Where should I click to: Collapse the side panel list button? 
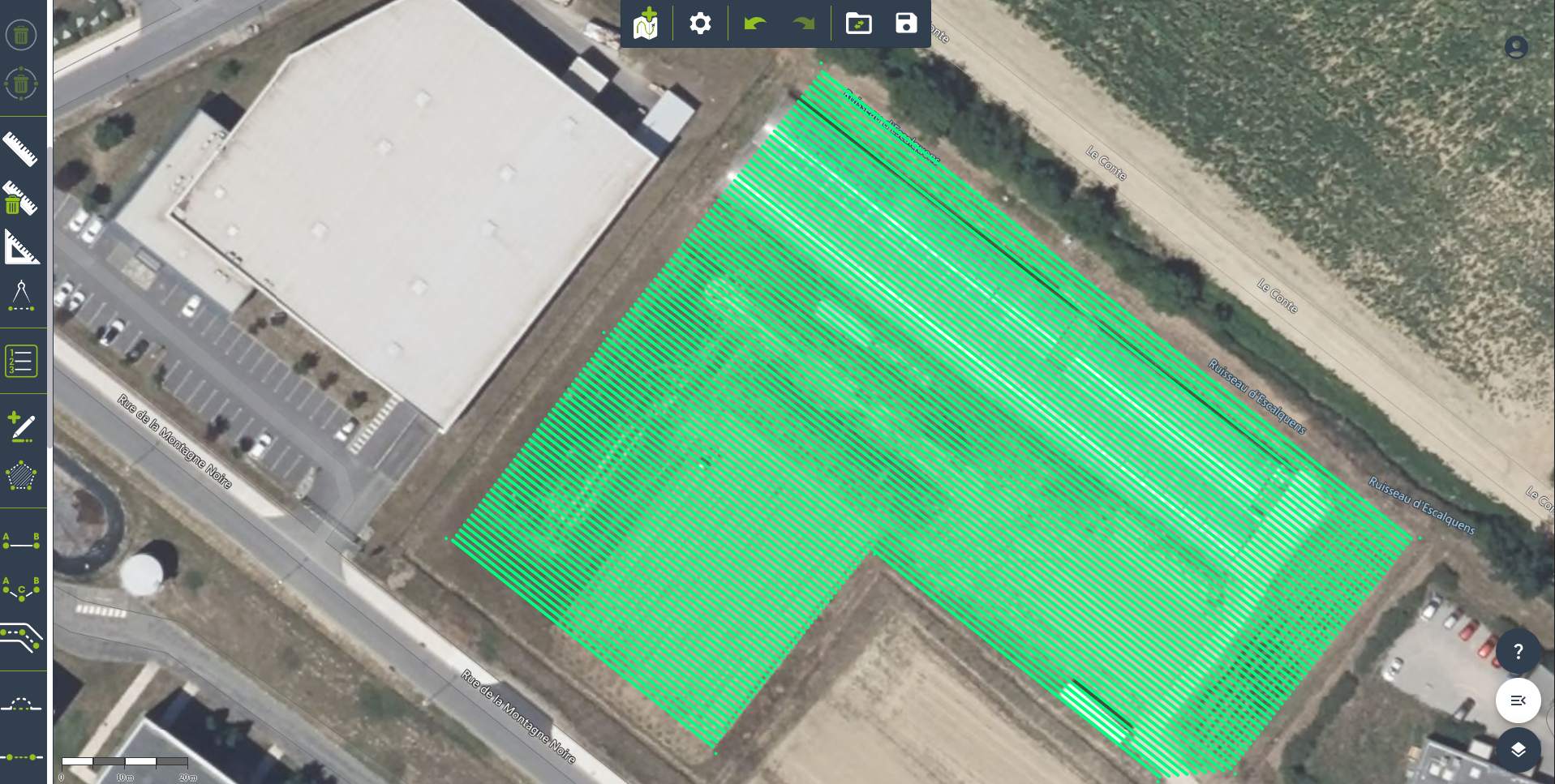tap(1518, 700)
